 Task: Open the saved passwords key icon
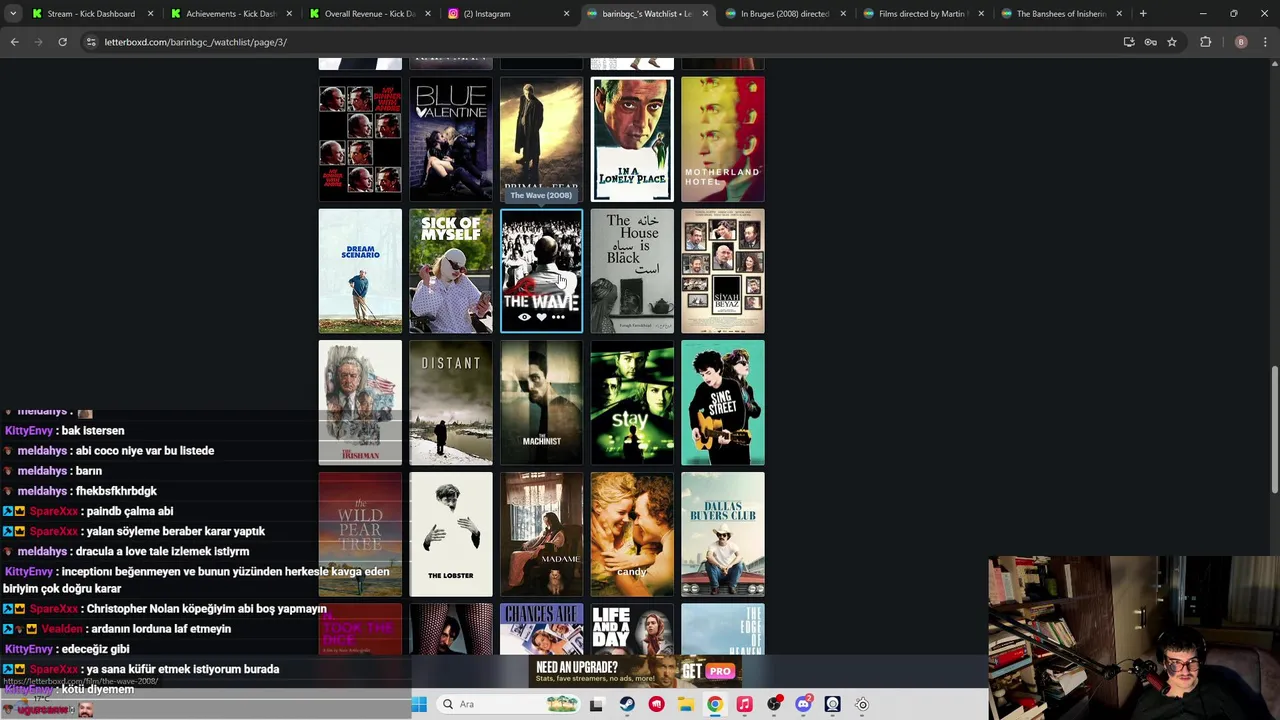tap(1150, 42)
